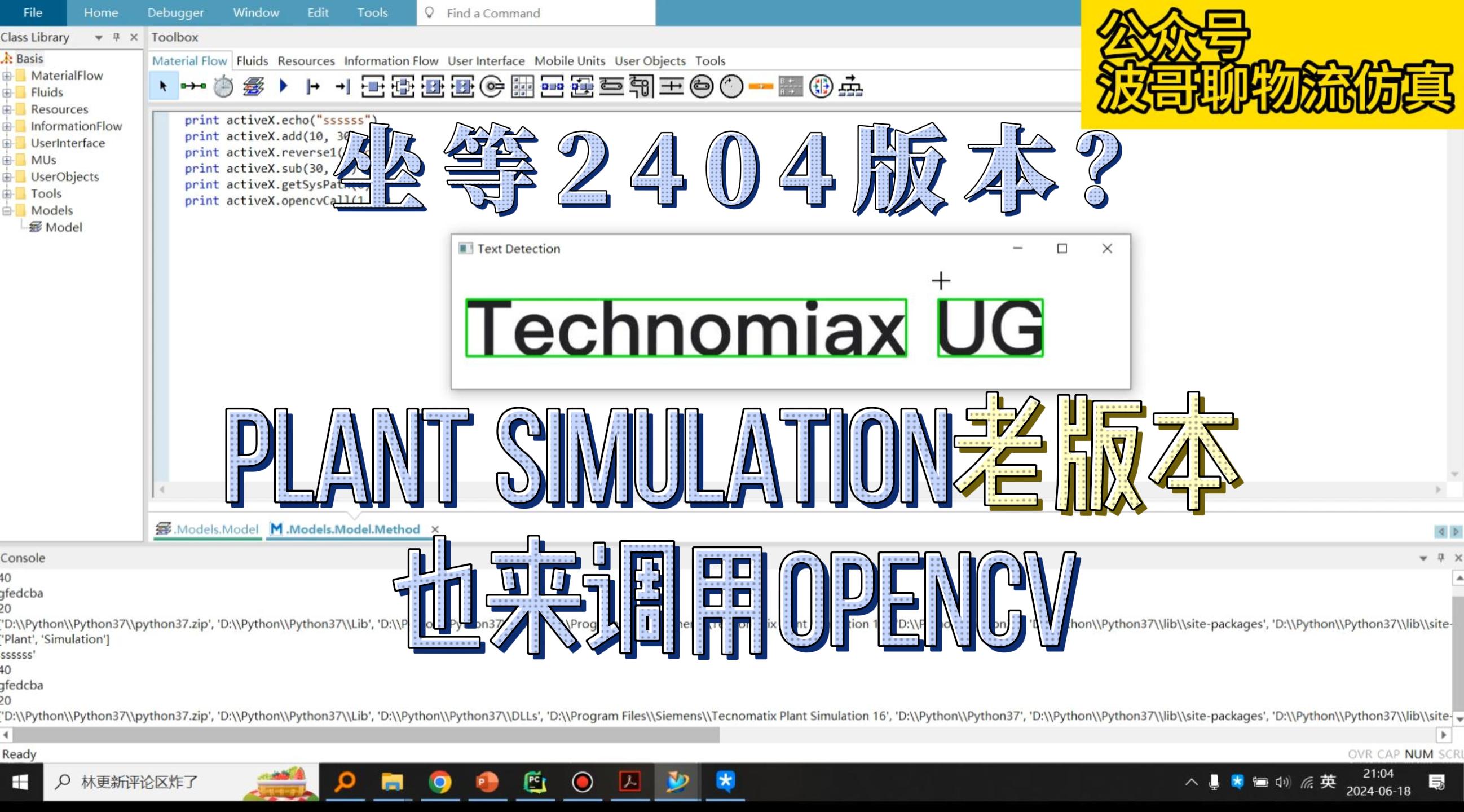Pick the orange Track icon

[x=761, y=86]
